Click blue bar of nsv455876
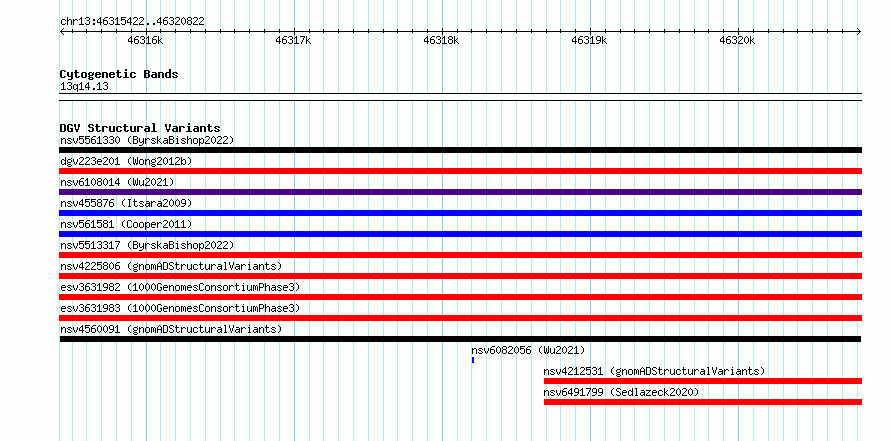This screenshot has width=890, height=441. pos(460,213)
